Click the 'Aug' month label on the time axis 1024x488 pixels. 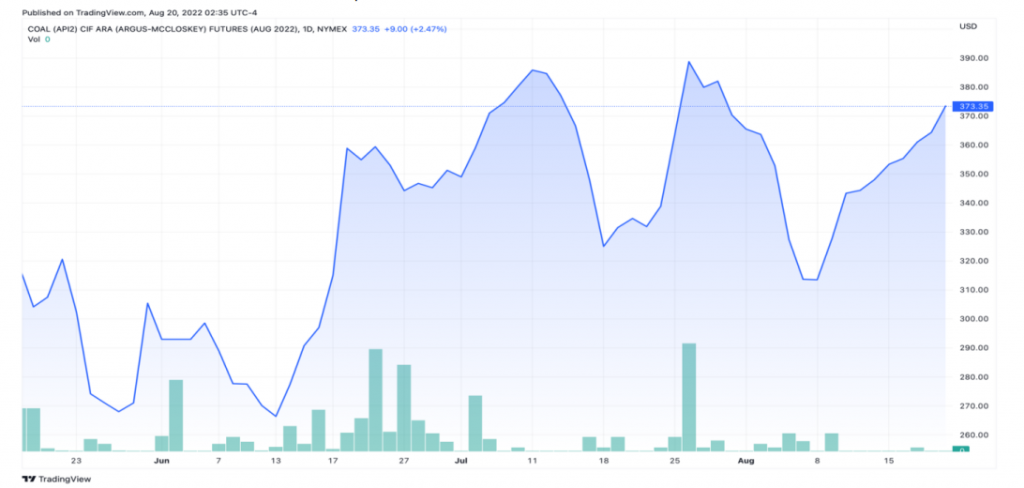[746, 461]
